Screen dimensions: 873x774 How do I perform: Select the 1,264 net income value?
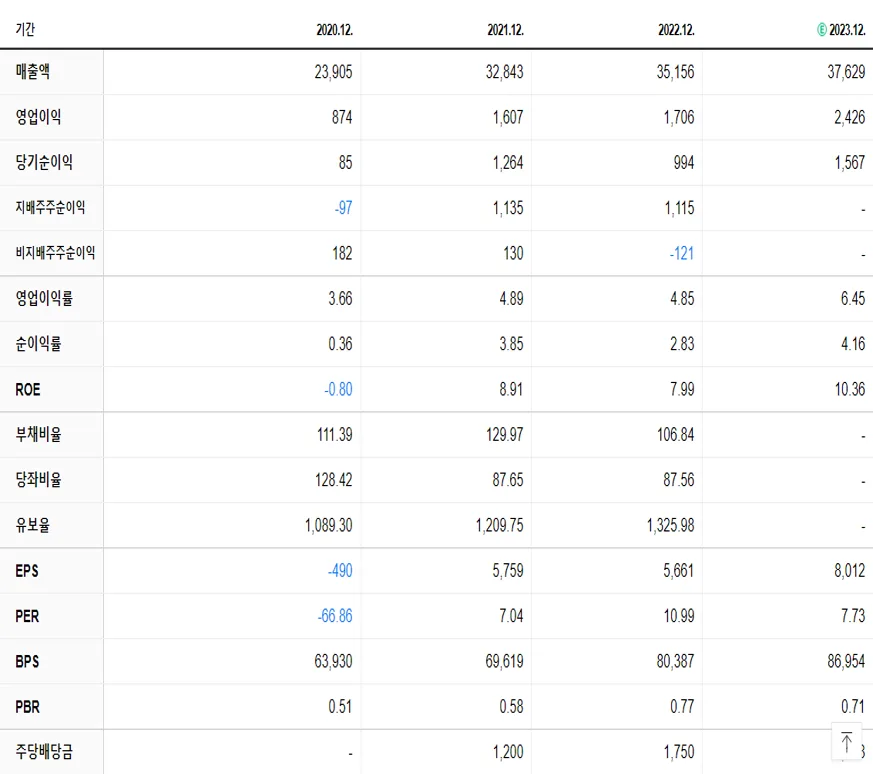click(508, 163)
